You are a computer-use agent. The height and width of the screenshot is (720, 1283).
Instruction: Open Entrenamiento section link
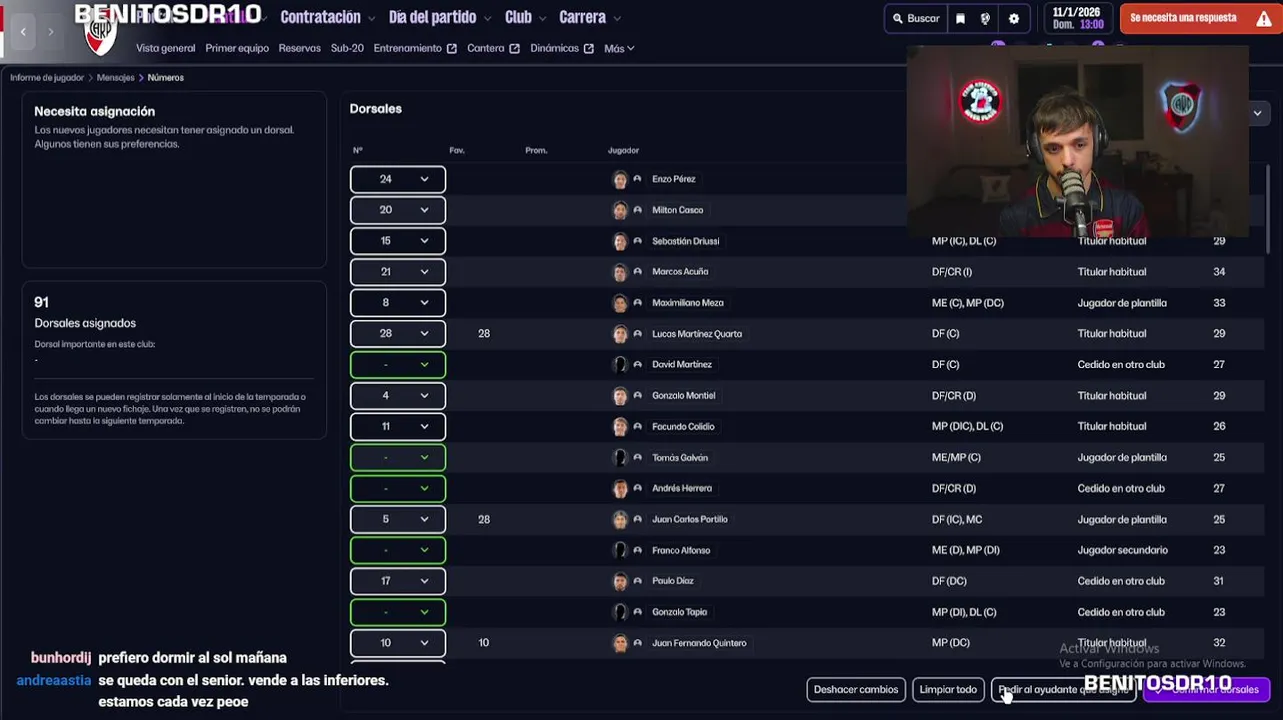415,48
